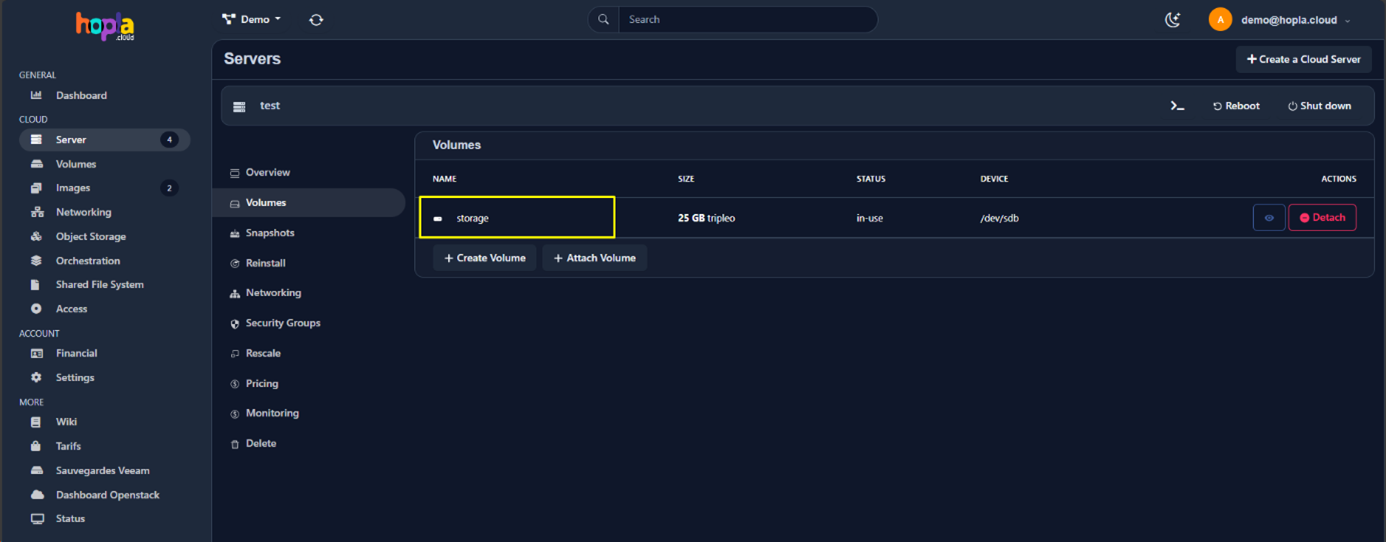Focus the Search input field
The height and width of the screenshot is (542, 1386).
point(747,19)
